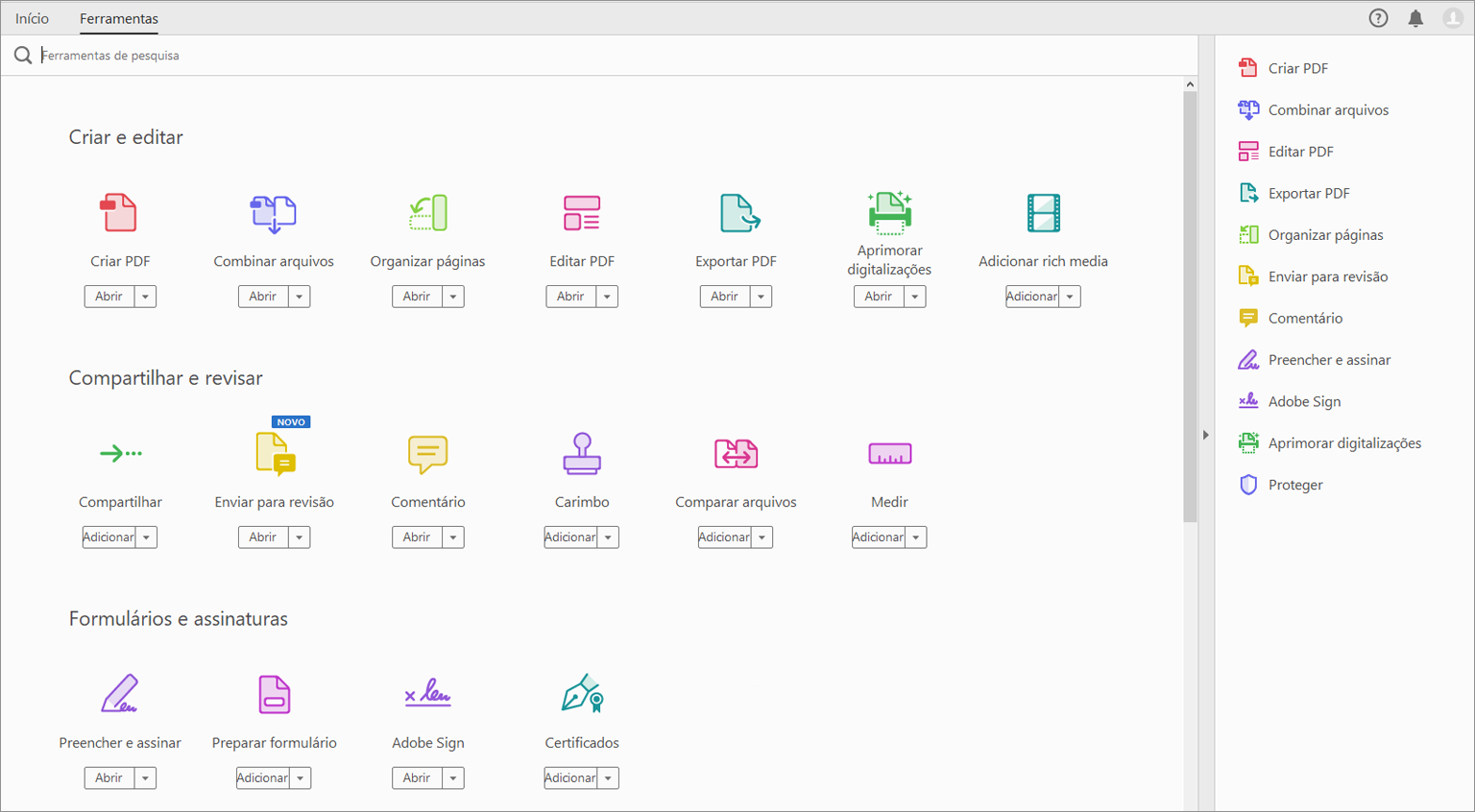
Task: Click Adicionar button under Comparar arquivos
Action: point(724,537)
